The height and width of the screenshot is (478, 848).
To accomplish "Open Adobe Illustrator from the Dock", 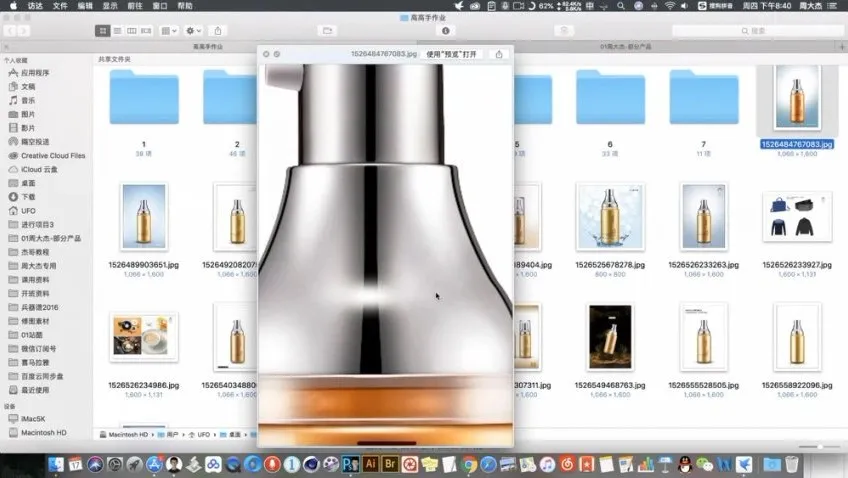I will [371, 464].
